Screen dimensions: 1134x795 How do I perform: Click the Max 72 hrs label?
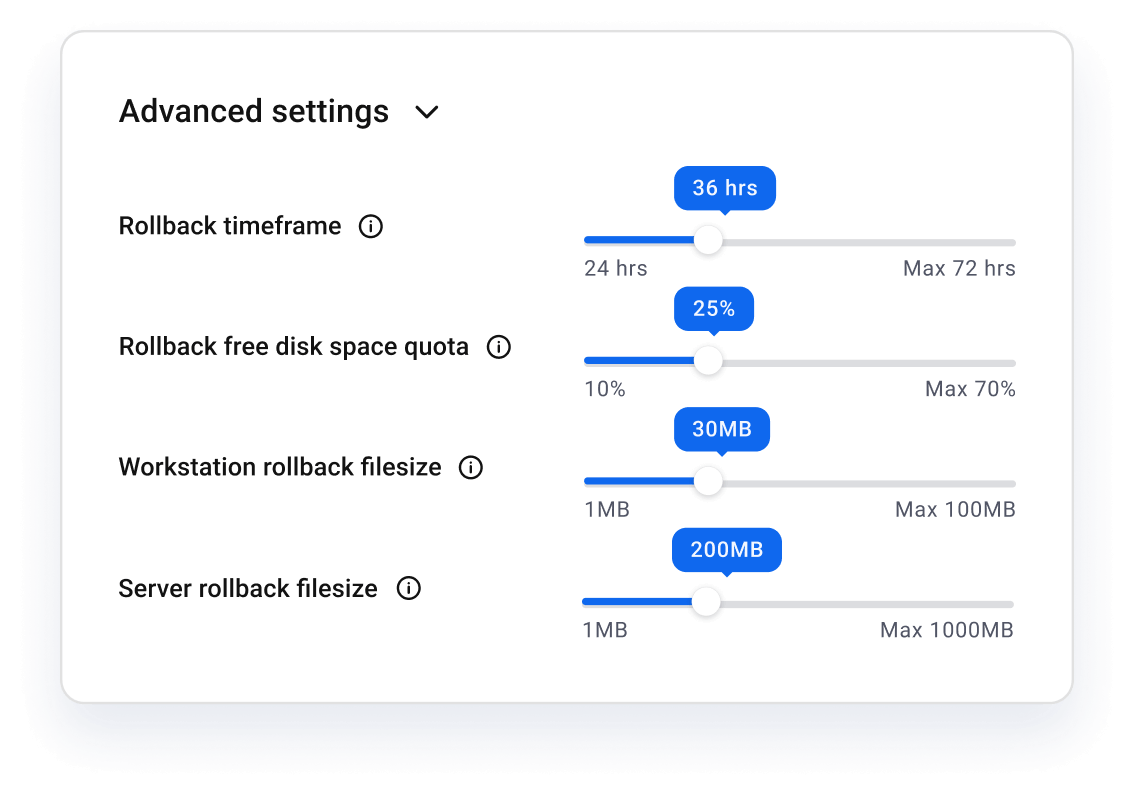click(x=959, y=269)
